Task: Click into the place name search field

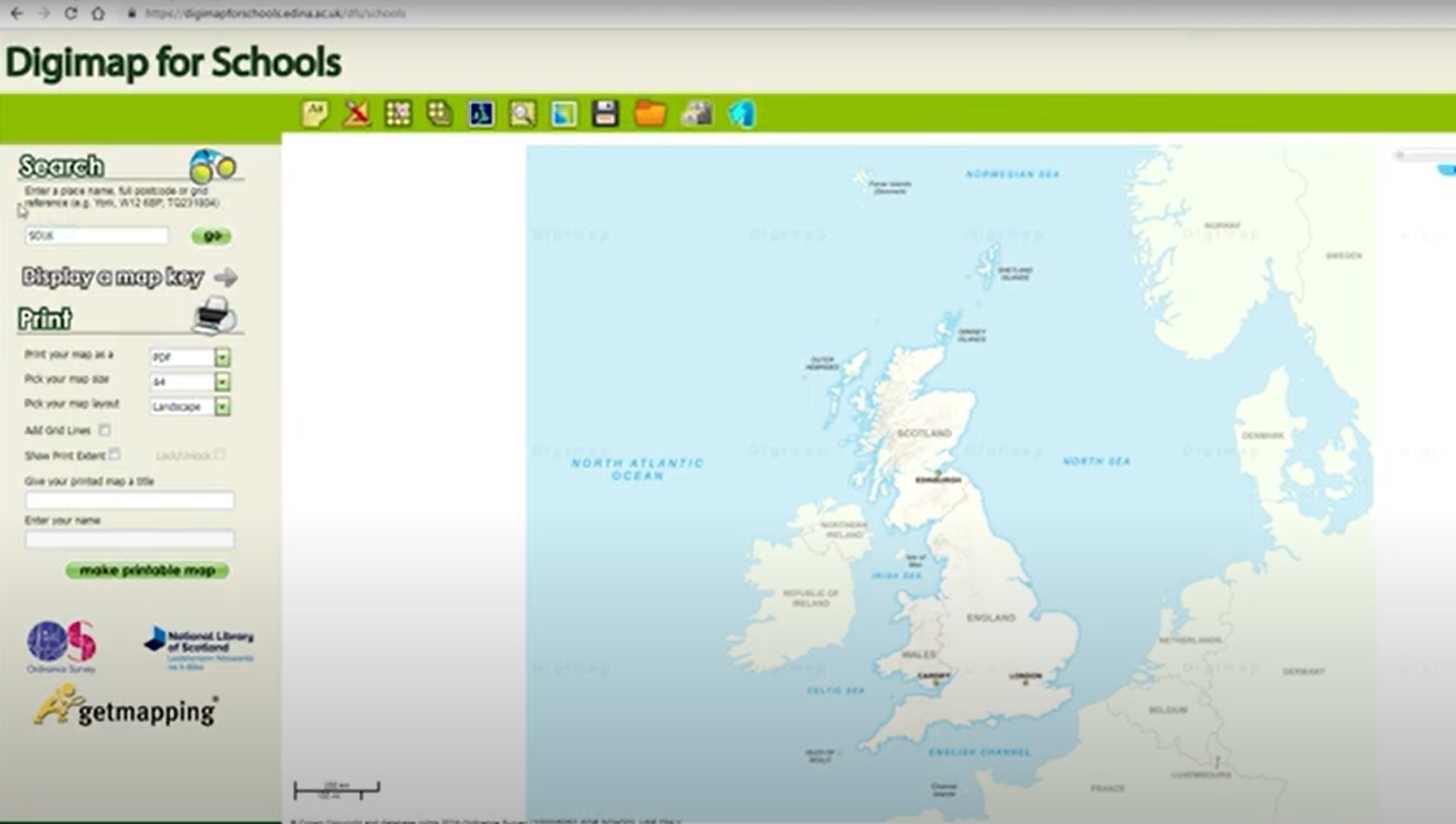Action: 97,236
